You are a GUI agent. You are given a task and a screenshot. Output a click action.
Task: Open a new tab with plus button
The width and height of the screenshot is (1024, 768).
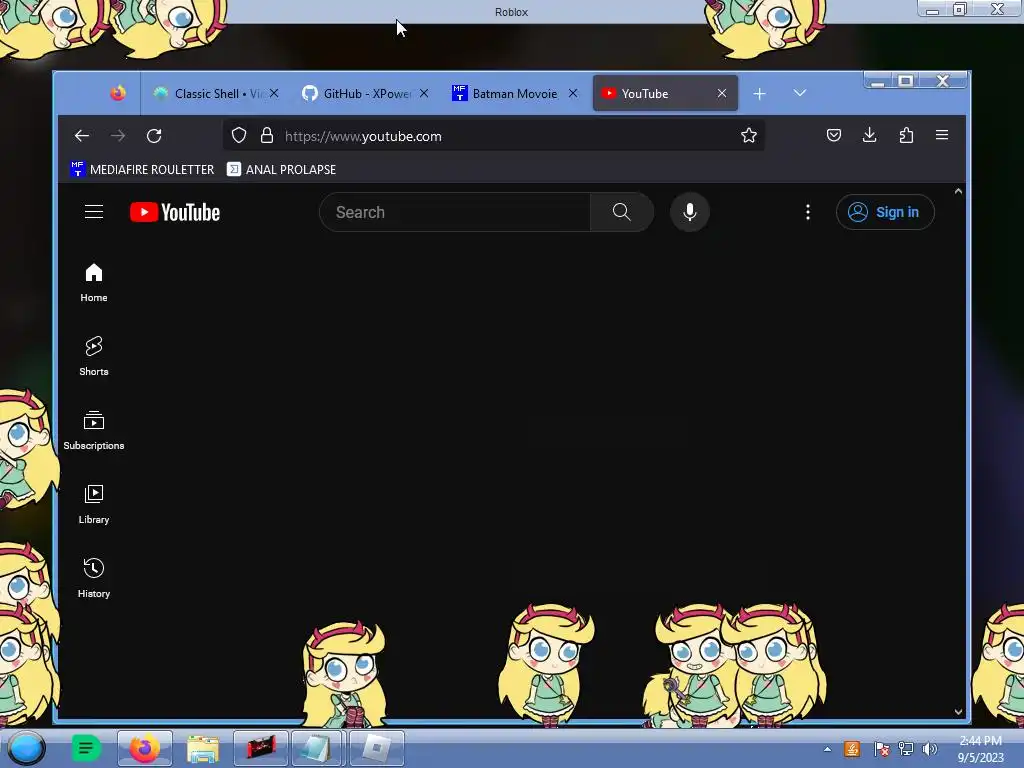(759, 94)
